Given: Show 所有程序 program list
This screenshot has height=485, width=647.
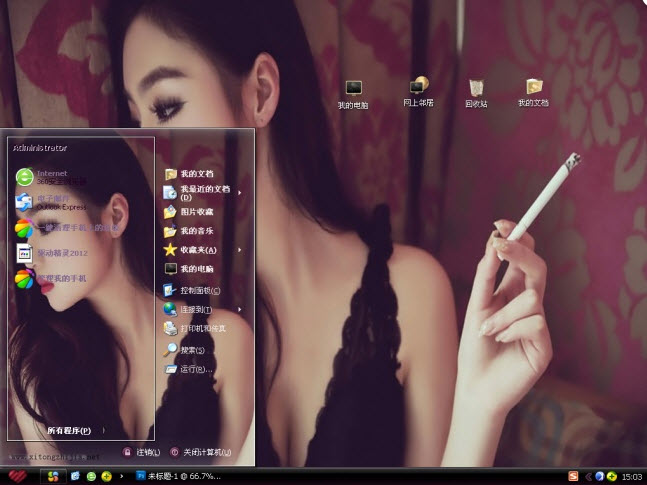Looking at the screenshot, I should pyautogui.click(x=70, y=430).
